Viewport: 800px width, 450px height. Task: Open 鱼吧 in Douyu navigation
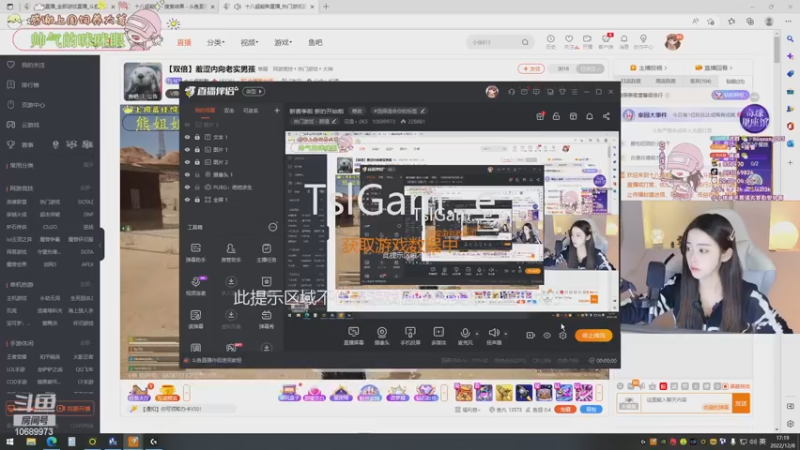[x=315, y=42]
